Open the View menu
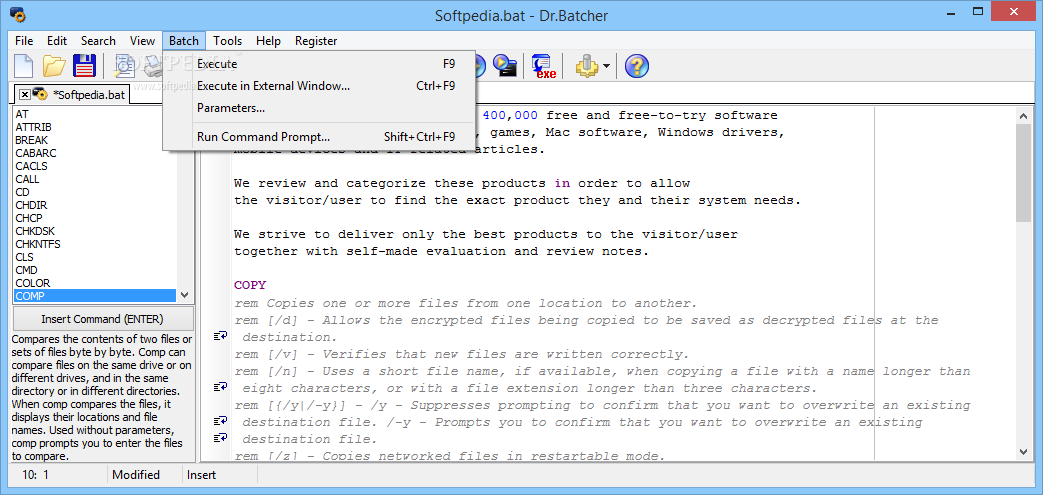Screen dimensions: 1043x495 pyautogui.click(x=142, y=41)
